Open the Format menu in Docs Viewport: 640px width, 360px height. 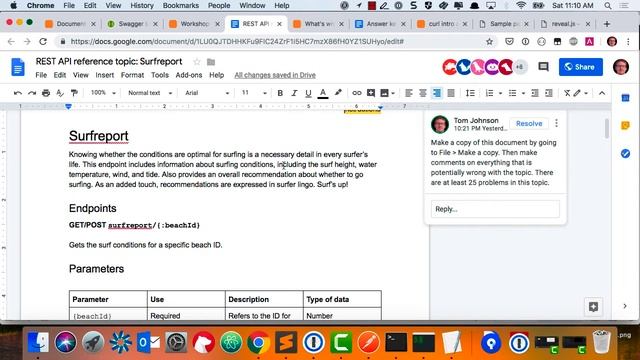tap(132, 75)
